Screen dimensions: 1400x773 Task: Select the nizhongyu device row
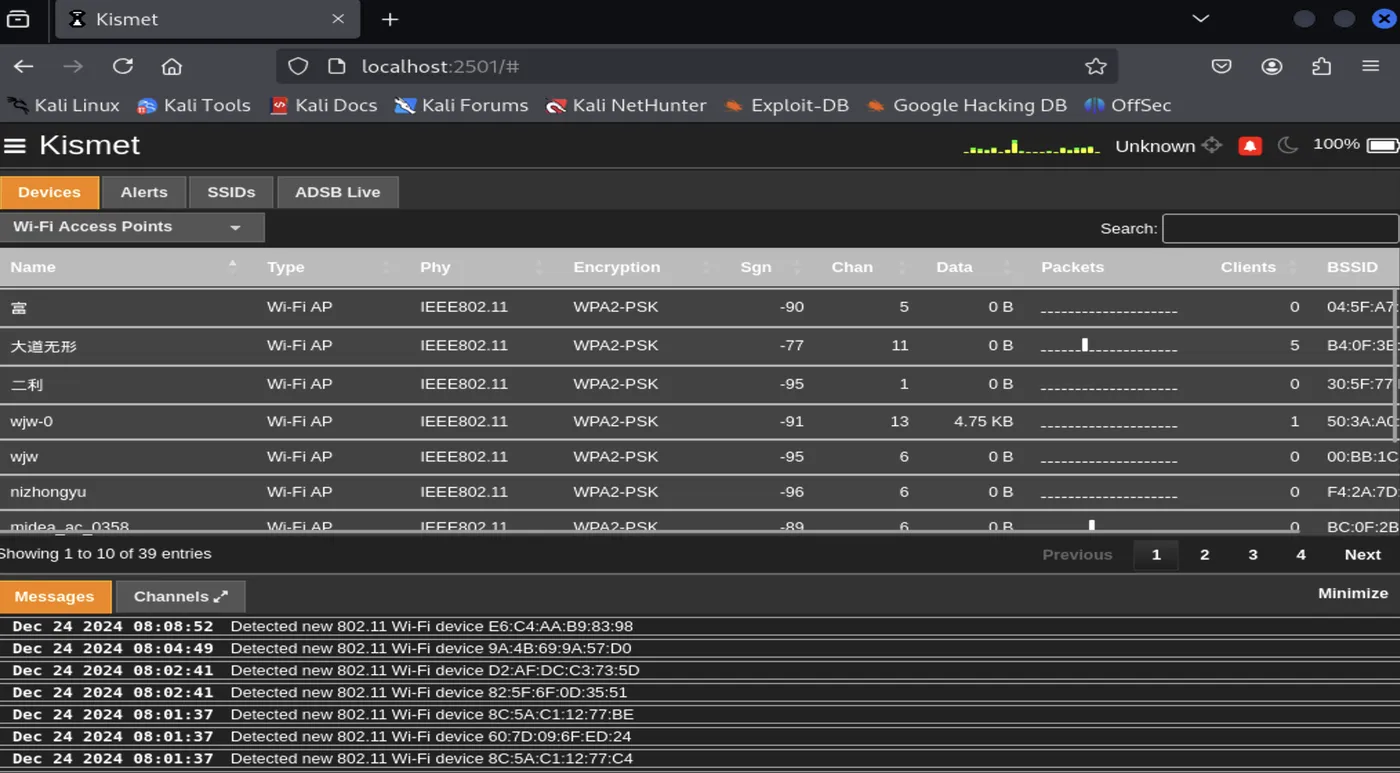pyautogui.click(x=697, y=492)
